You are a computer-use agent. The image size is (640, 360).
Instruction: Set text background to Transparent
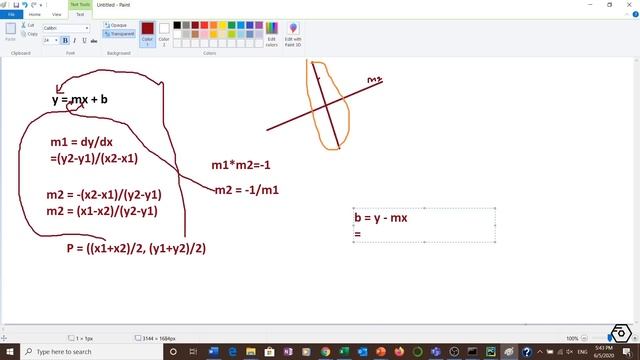pos(119,34)
